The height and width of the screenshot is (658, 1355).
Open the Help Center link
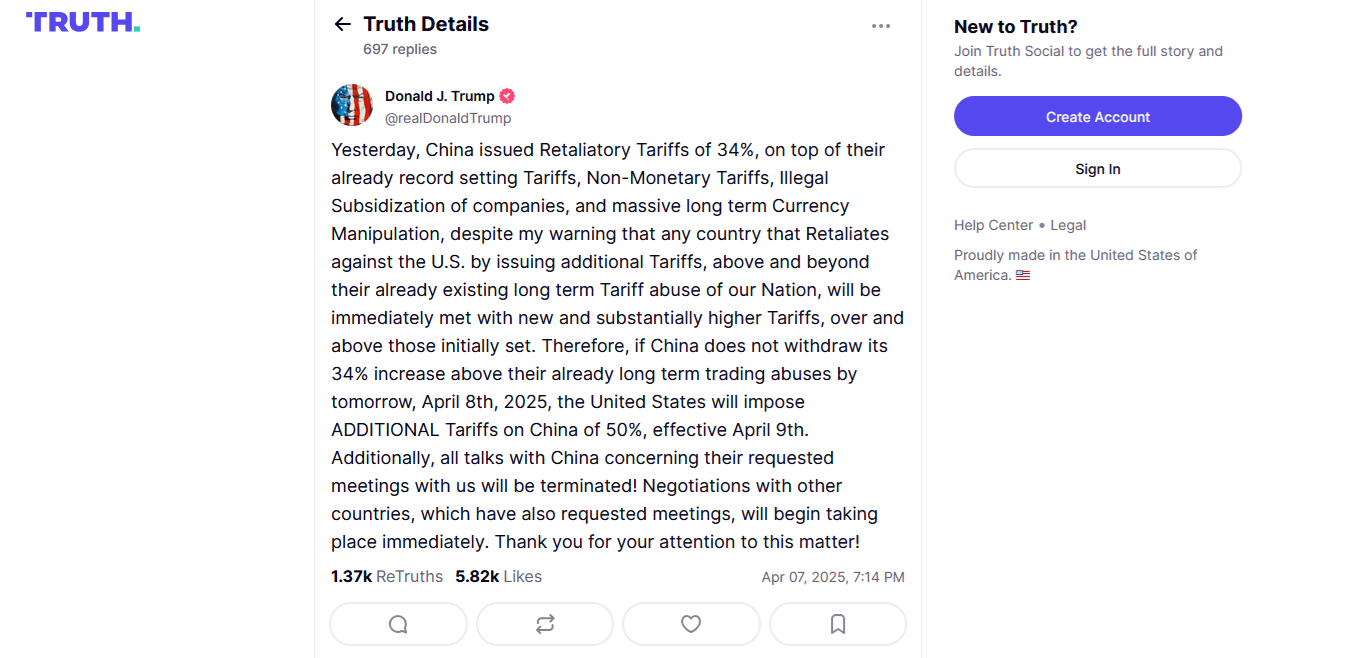[993, 225]
